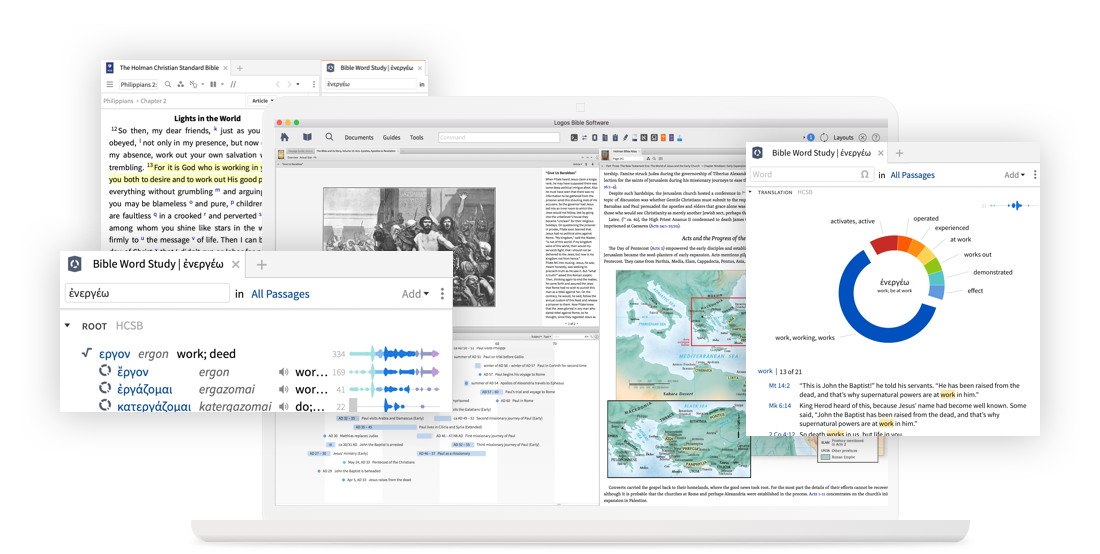Screen dimensions: 1100x554
Task: Click the εργον root word link
Action: [x=114, y=354]
